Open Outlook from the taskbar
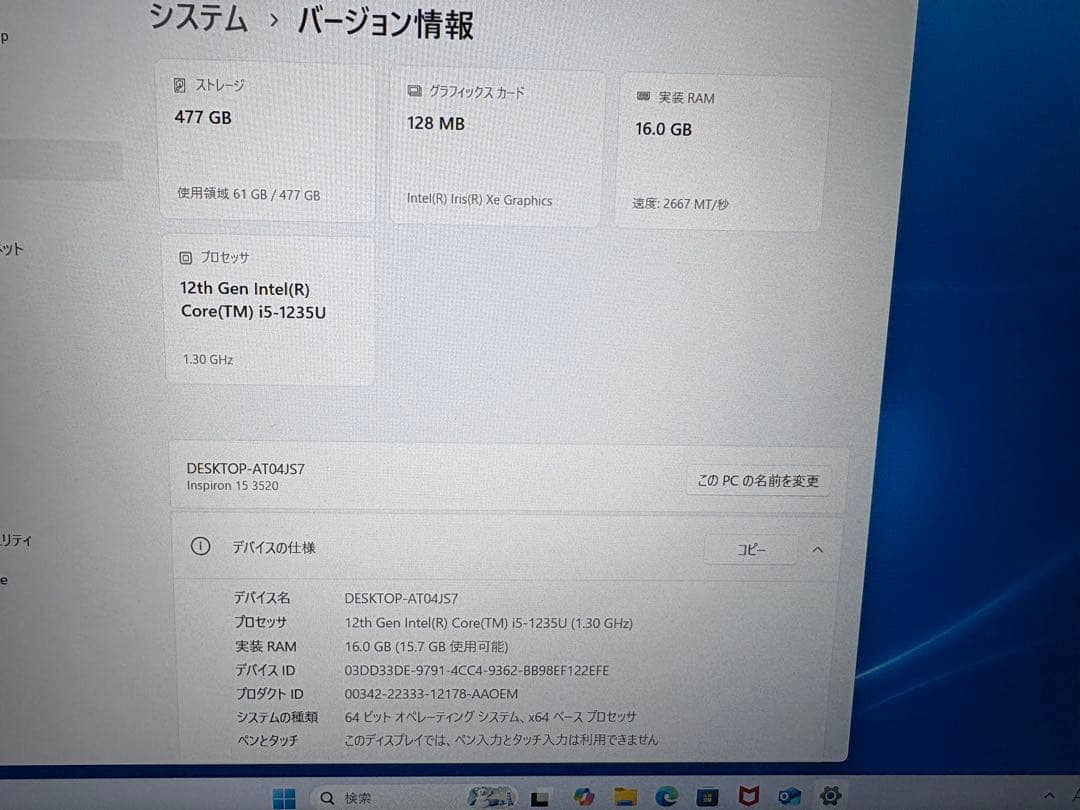This screenshot has height=810, width=1080. (x=789, y=797)
